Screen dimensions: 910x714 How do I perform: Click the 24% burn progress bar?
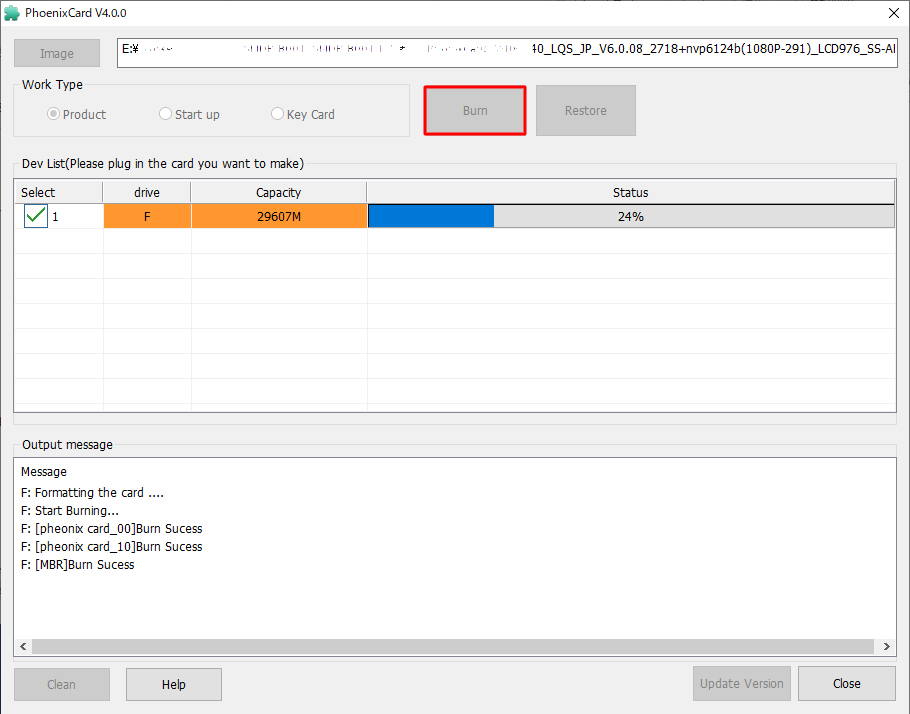(x=630, y=216)
